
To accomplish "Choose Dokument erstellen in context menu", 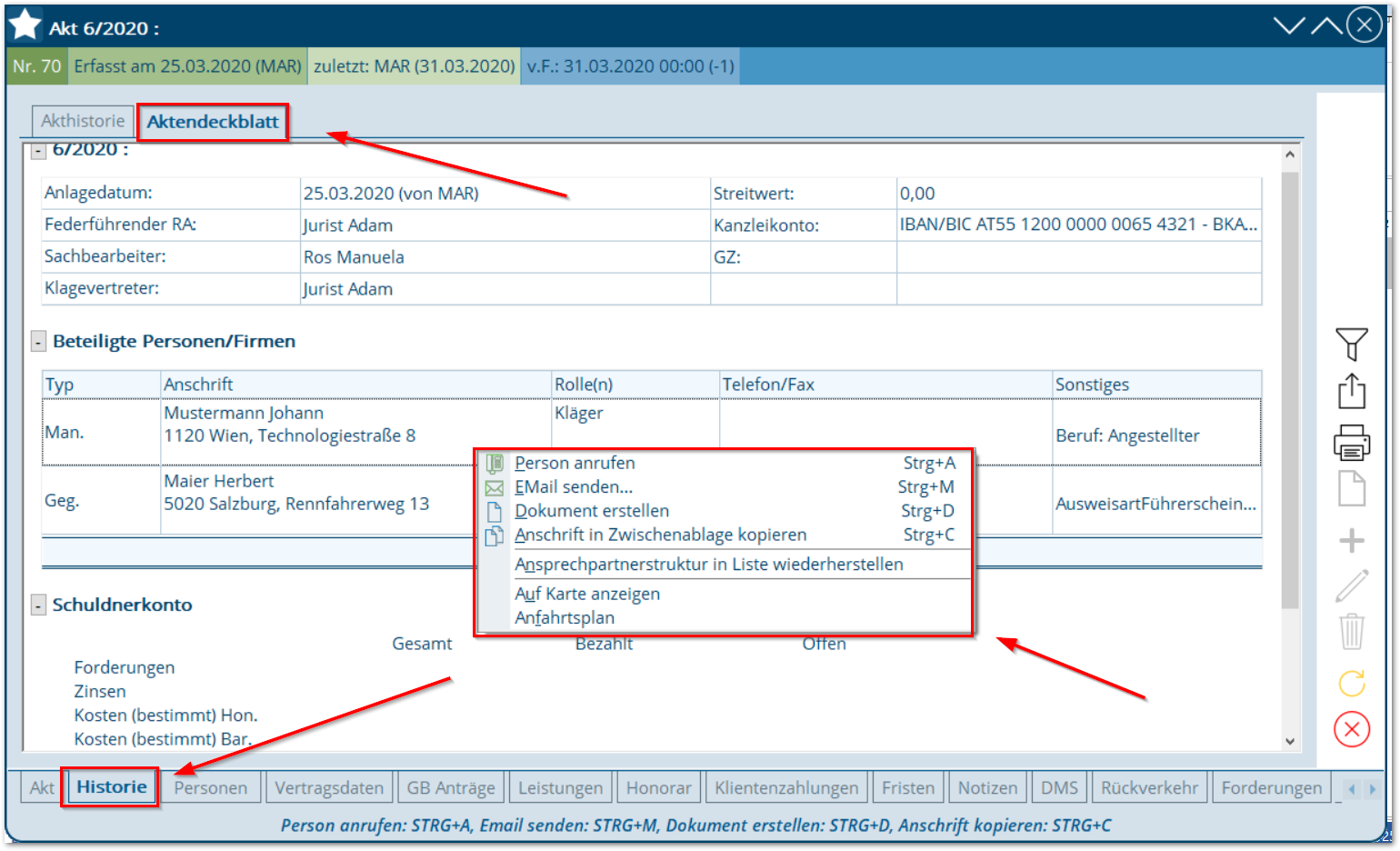I will [725, 511].
